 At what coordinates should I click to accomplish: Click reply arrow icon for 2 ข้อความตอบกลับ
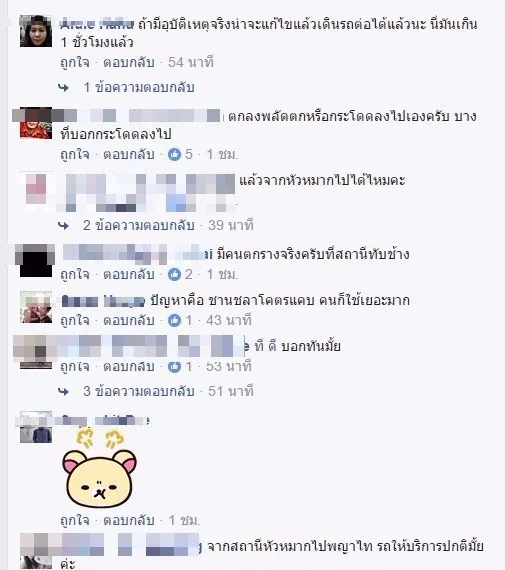(64, 226)
